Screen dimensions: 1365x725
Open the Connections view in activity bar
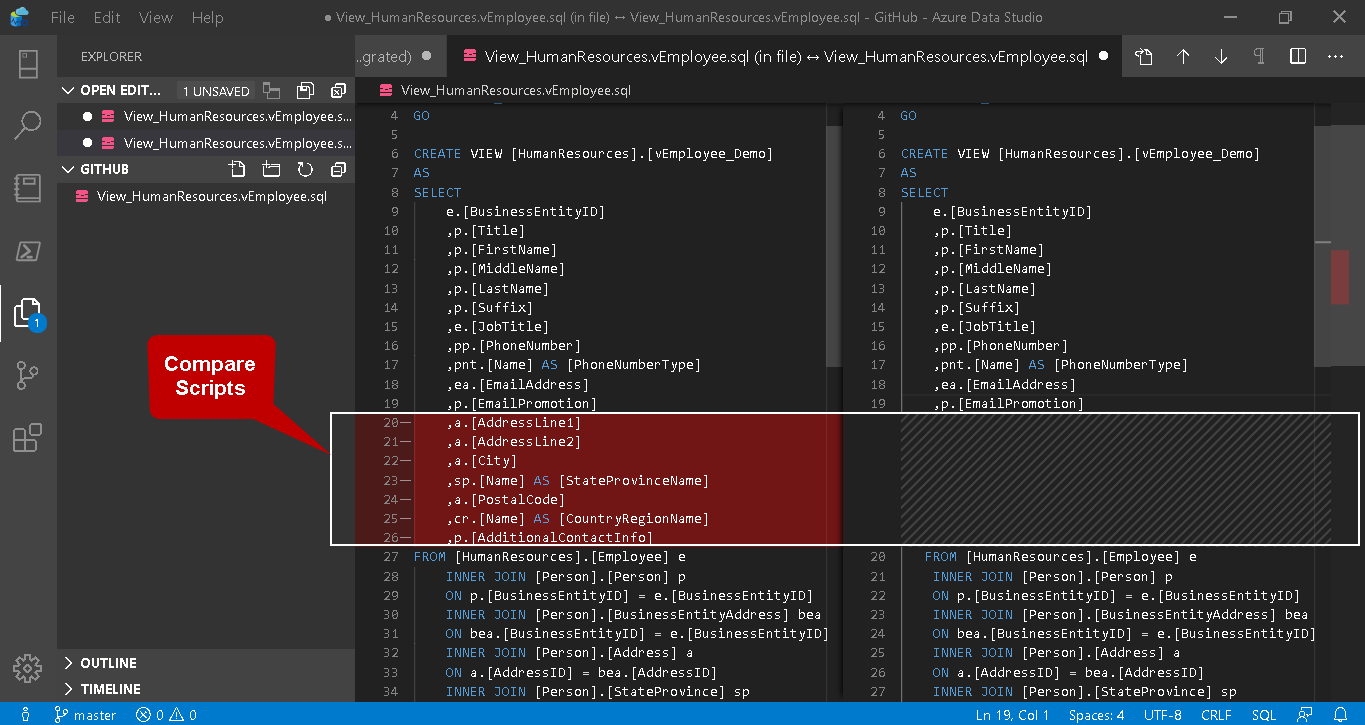pyautogui.click(x=28, y=64)
